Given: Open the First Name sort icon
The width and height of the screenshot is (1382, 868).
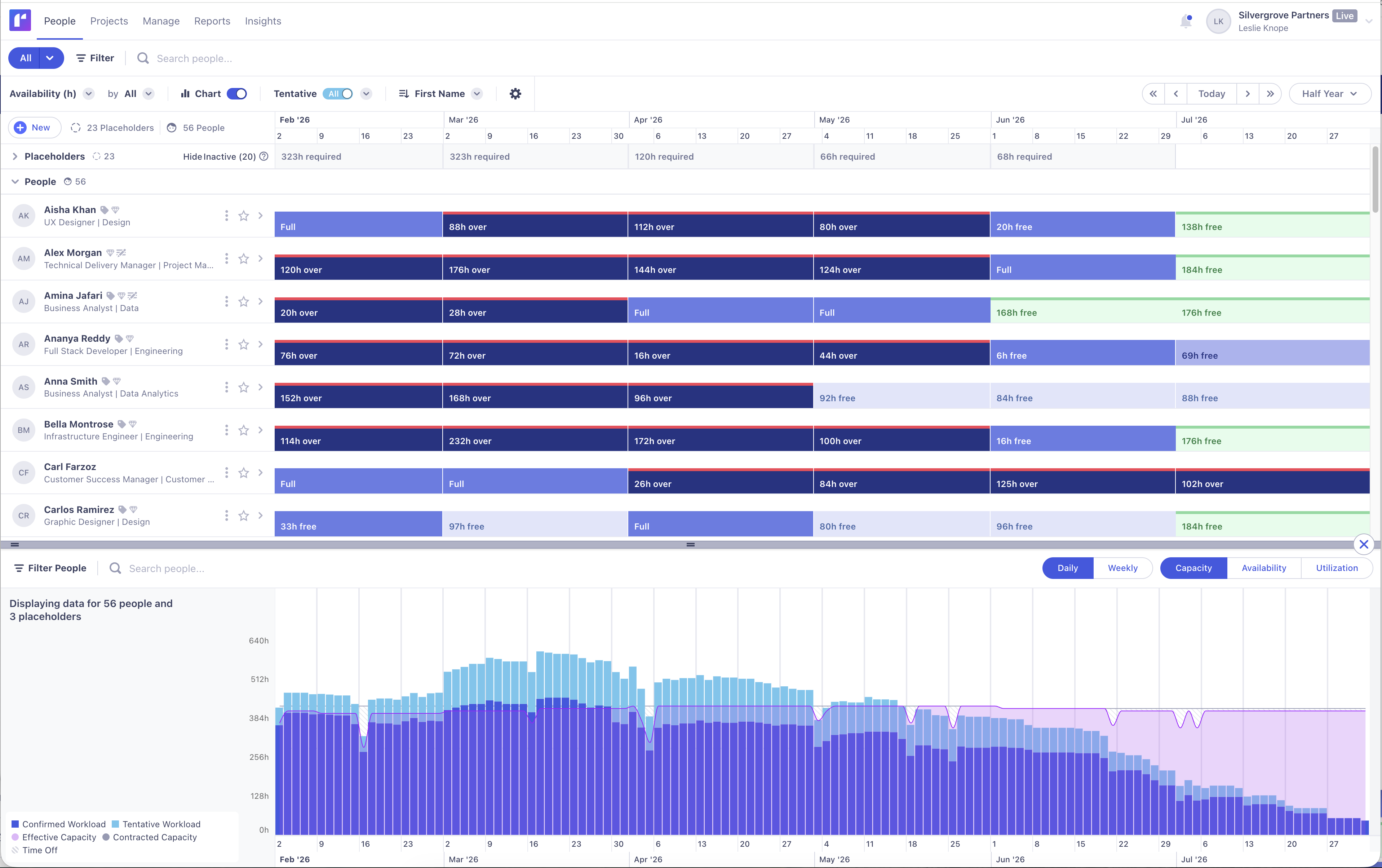Looking at the screenshot, I should coord(404,94).
